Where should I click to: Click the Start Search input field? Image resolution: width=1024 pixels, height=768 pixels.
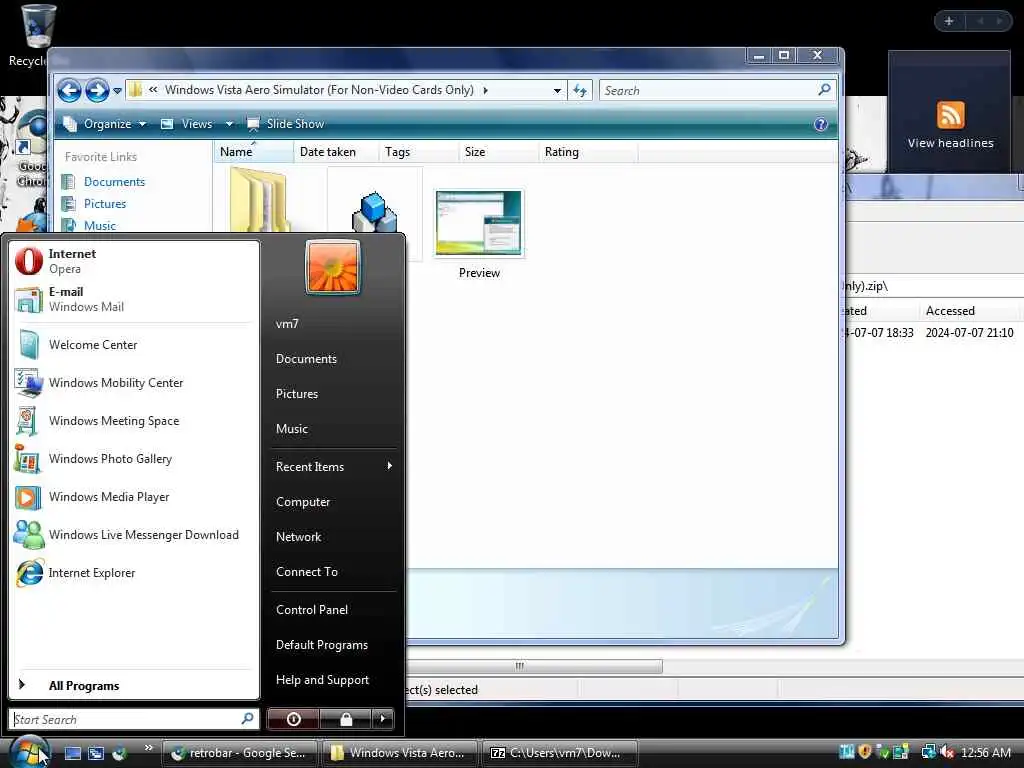[125, 719]
